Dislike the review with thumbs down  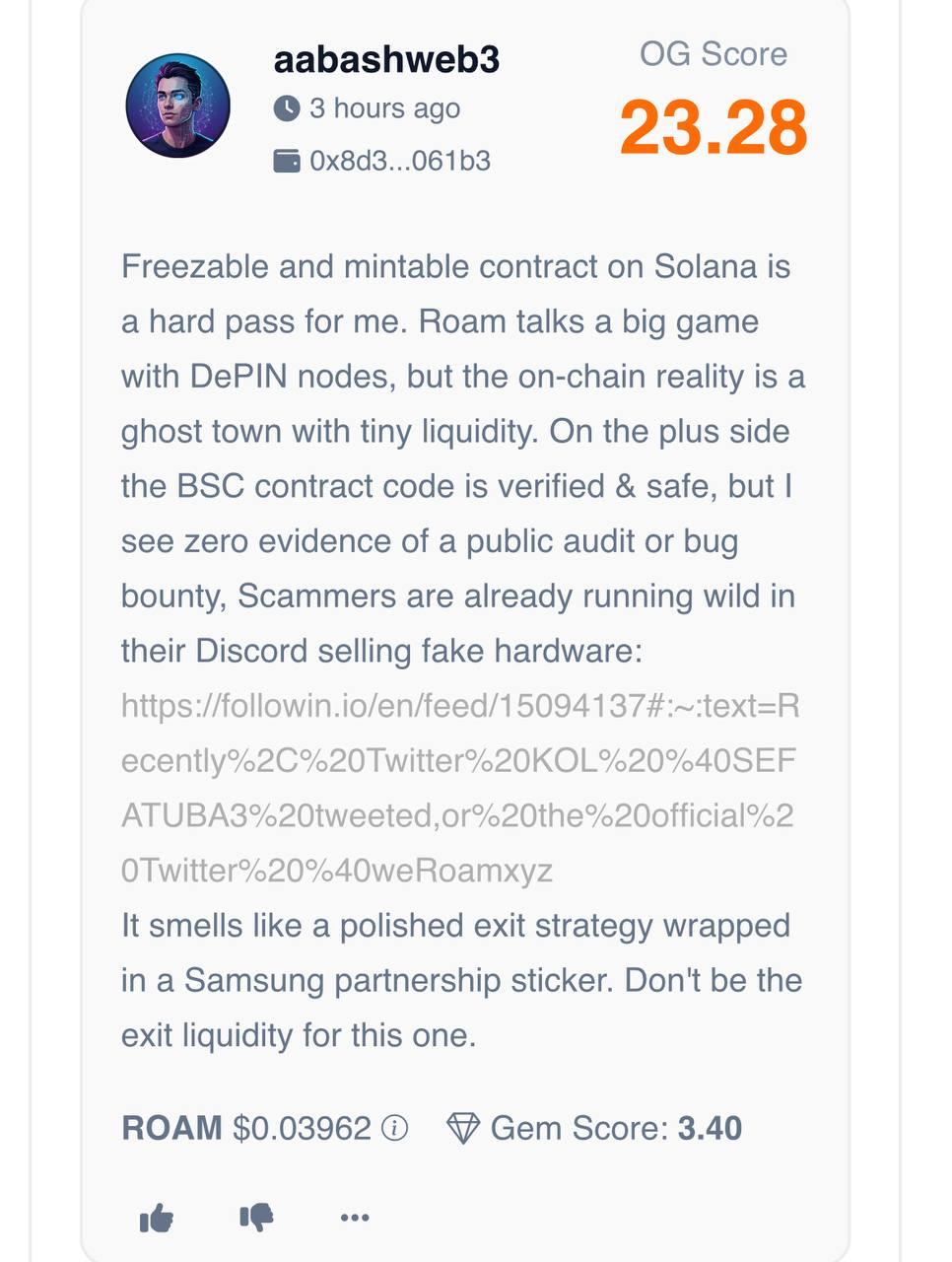(256, 1218)
